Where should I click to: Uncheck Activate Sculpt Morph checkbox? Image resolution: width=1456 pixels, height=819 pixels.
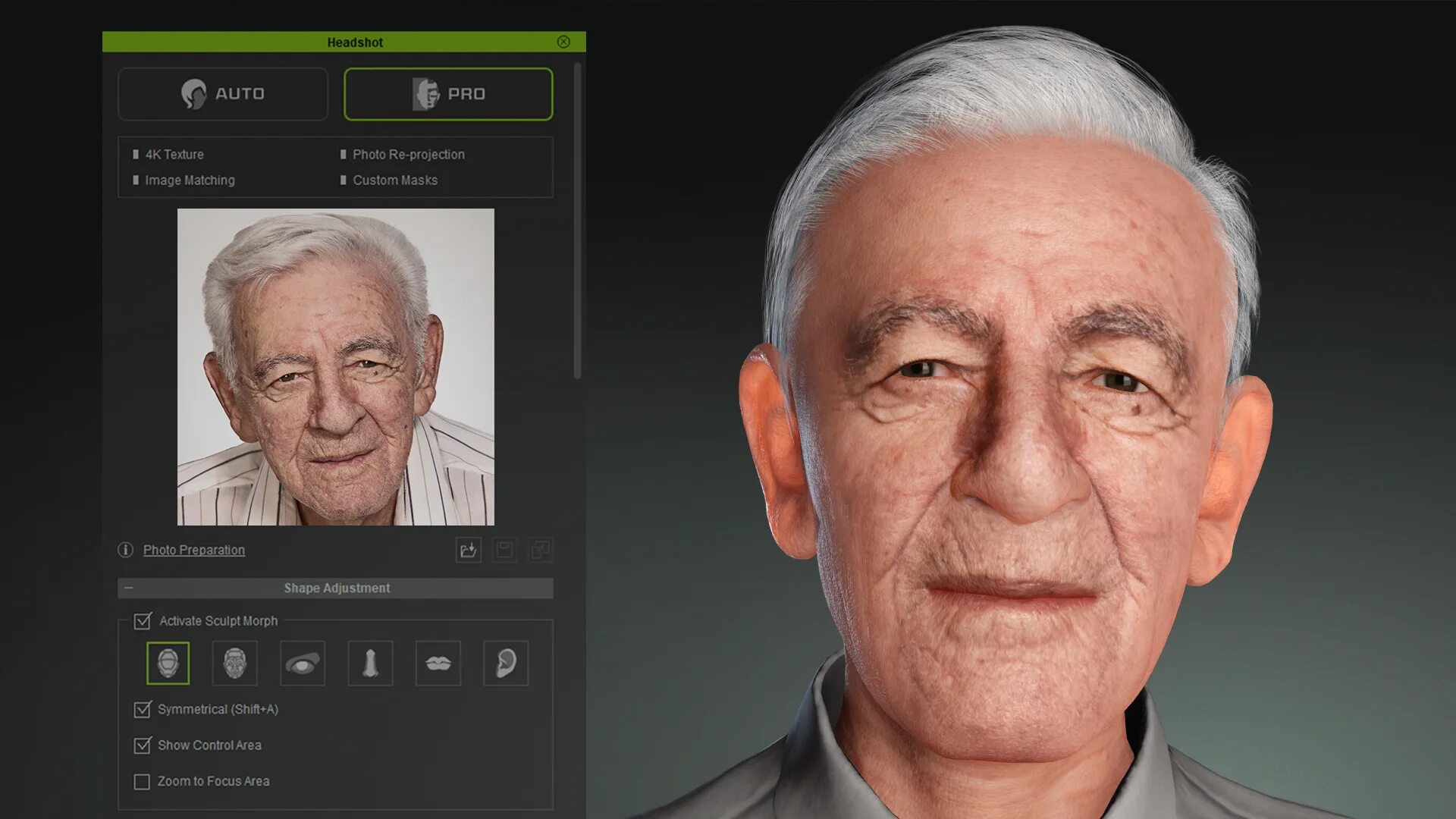pos(143,621)
